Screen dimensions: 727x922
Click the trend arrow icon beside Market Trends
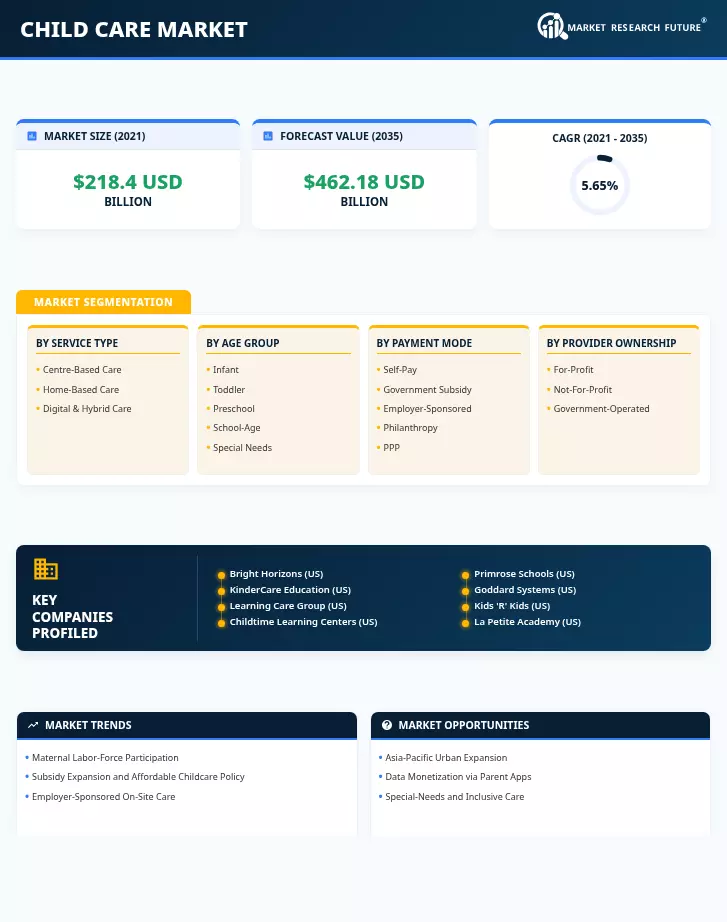tap(33, 725)
